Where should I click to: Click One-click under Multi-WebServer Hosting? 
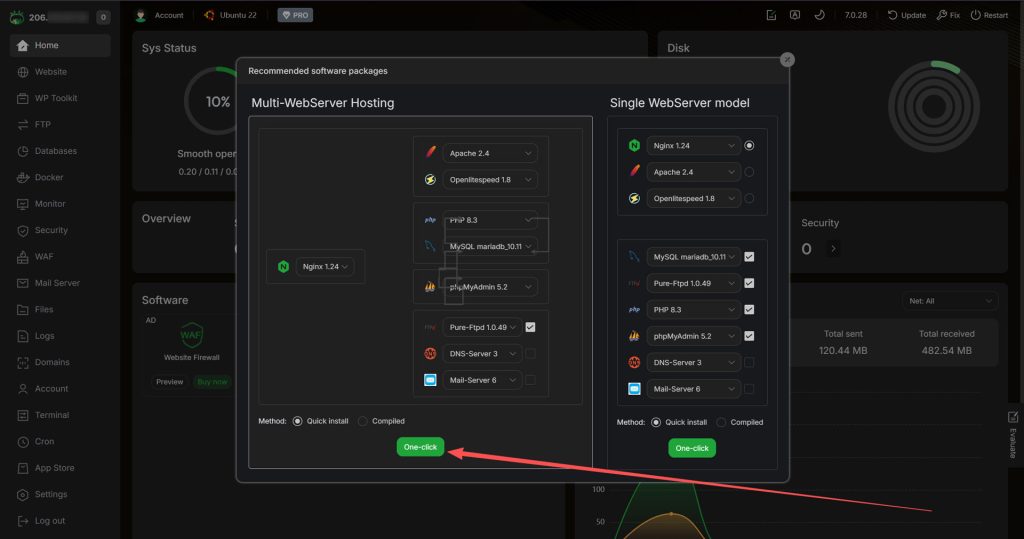coord(420,447)
